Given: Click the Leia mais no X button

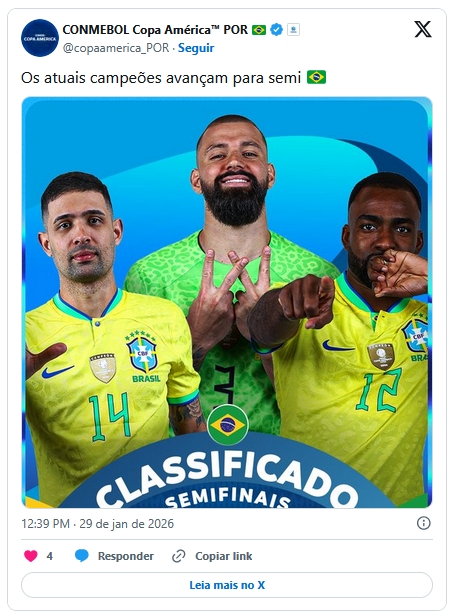Looking at the screenshot, I should tap(227, 585).
